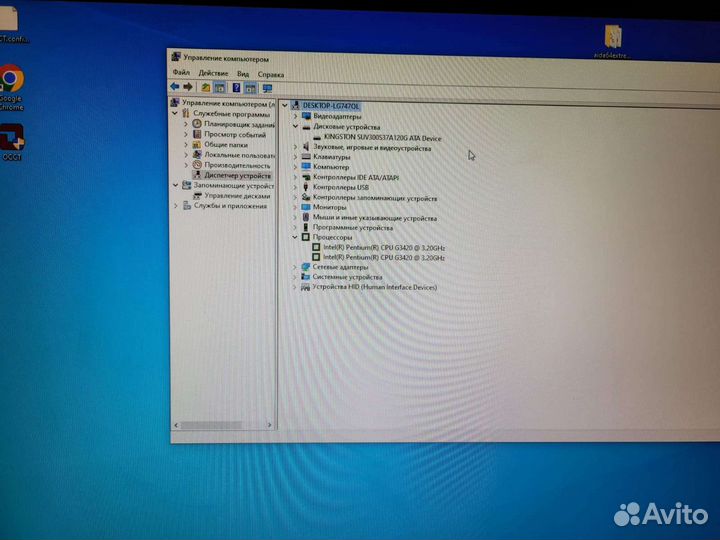The image size is (720, 540).
Task: Expand the Компьютер category
Action: (295, 167)
